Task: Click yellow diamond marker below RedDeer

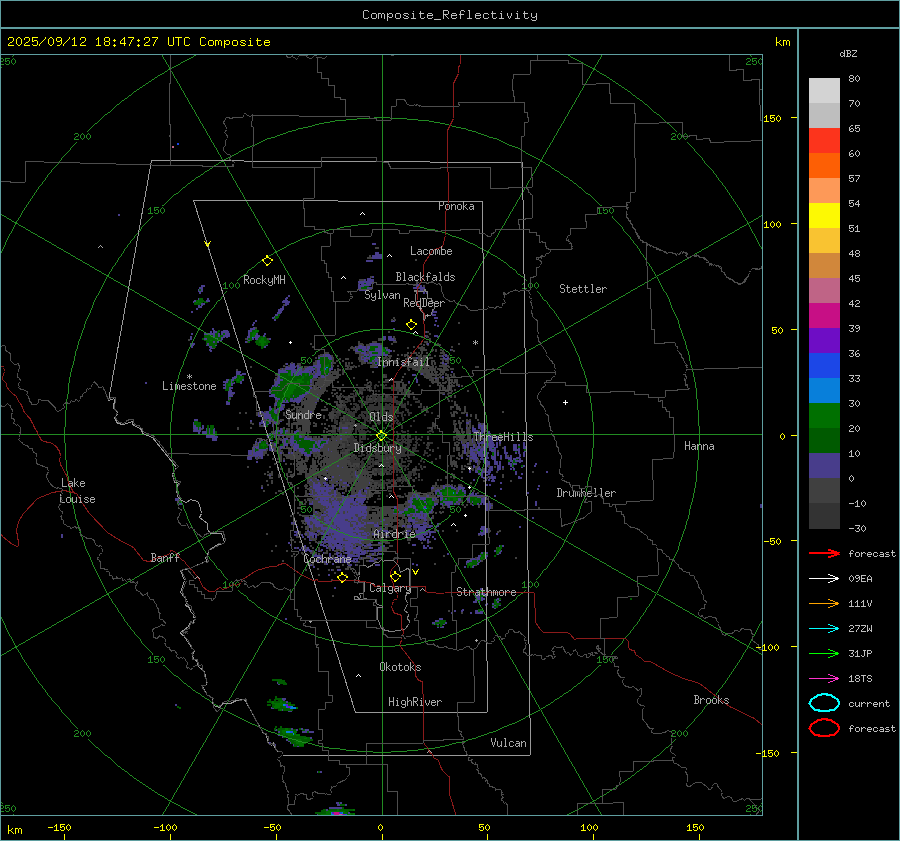Action: click(x=411, y=325)
